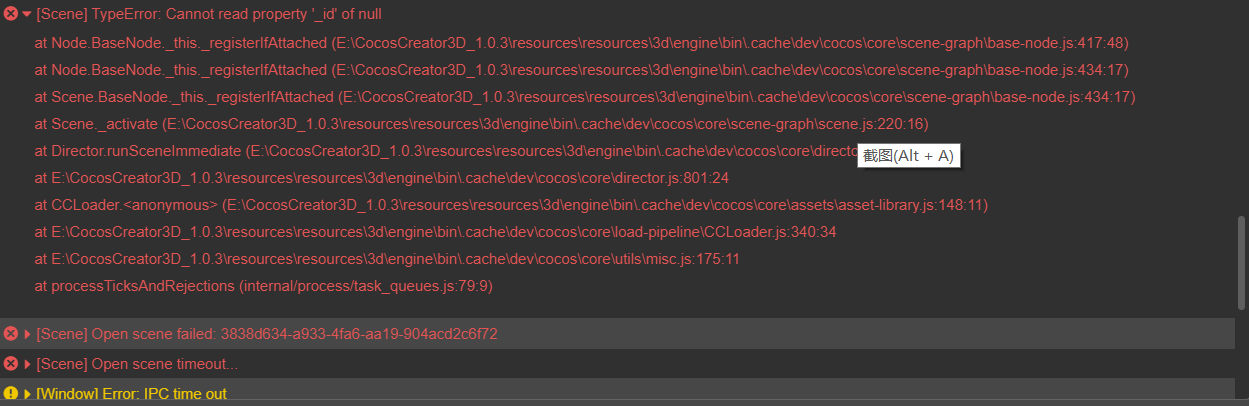
Task: Expand the Open scene failed entry
Action: 27,334
